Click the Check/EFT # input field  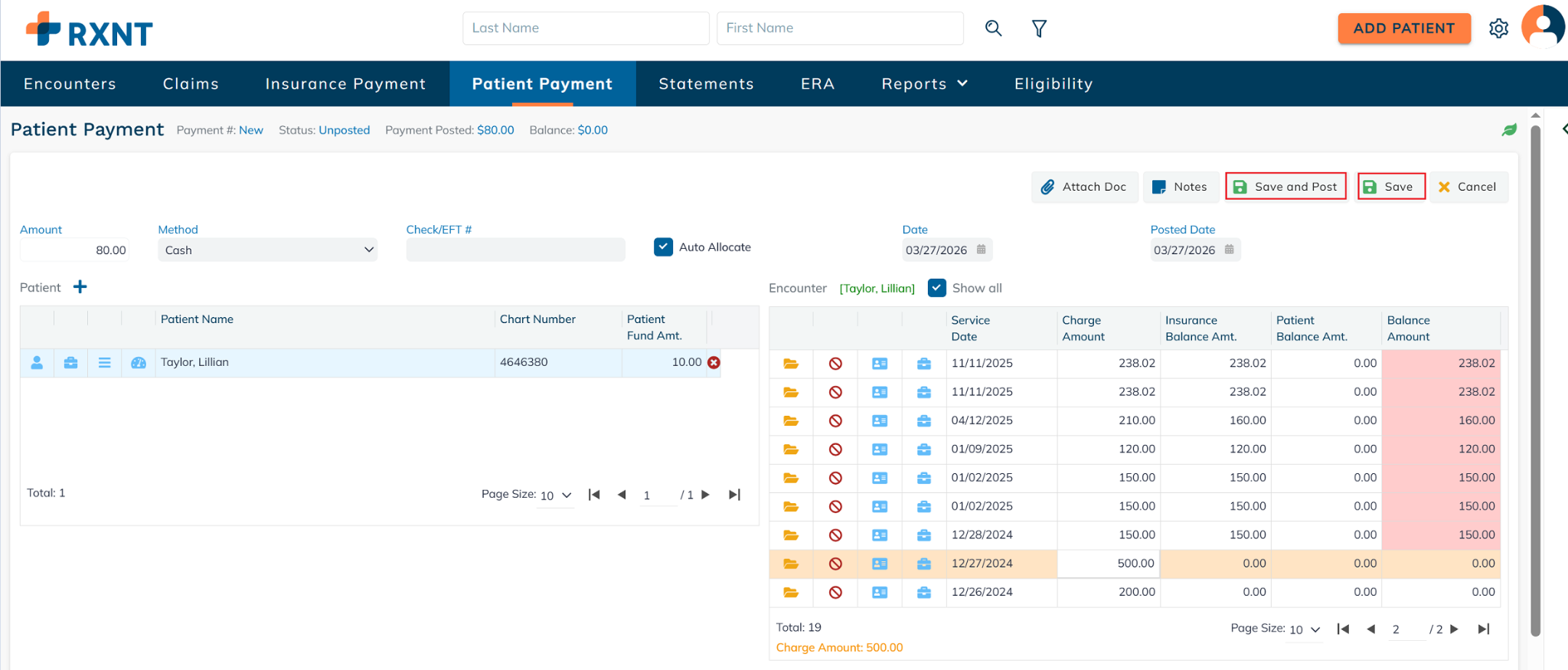[515, 250]
